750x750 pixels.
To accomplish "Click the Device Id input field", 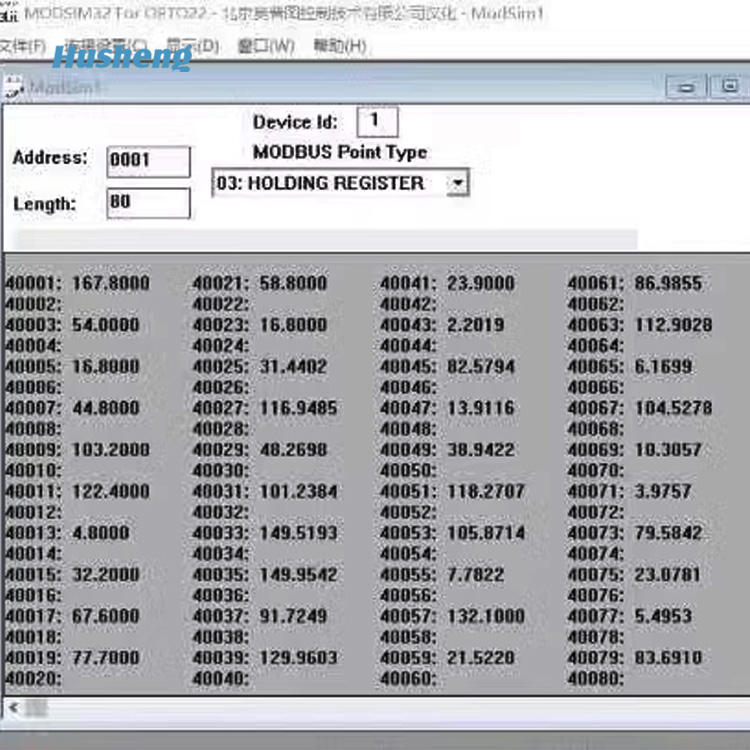I will pos(377,121).
